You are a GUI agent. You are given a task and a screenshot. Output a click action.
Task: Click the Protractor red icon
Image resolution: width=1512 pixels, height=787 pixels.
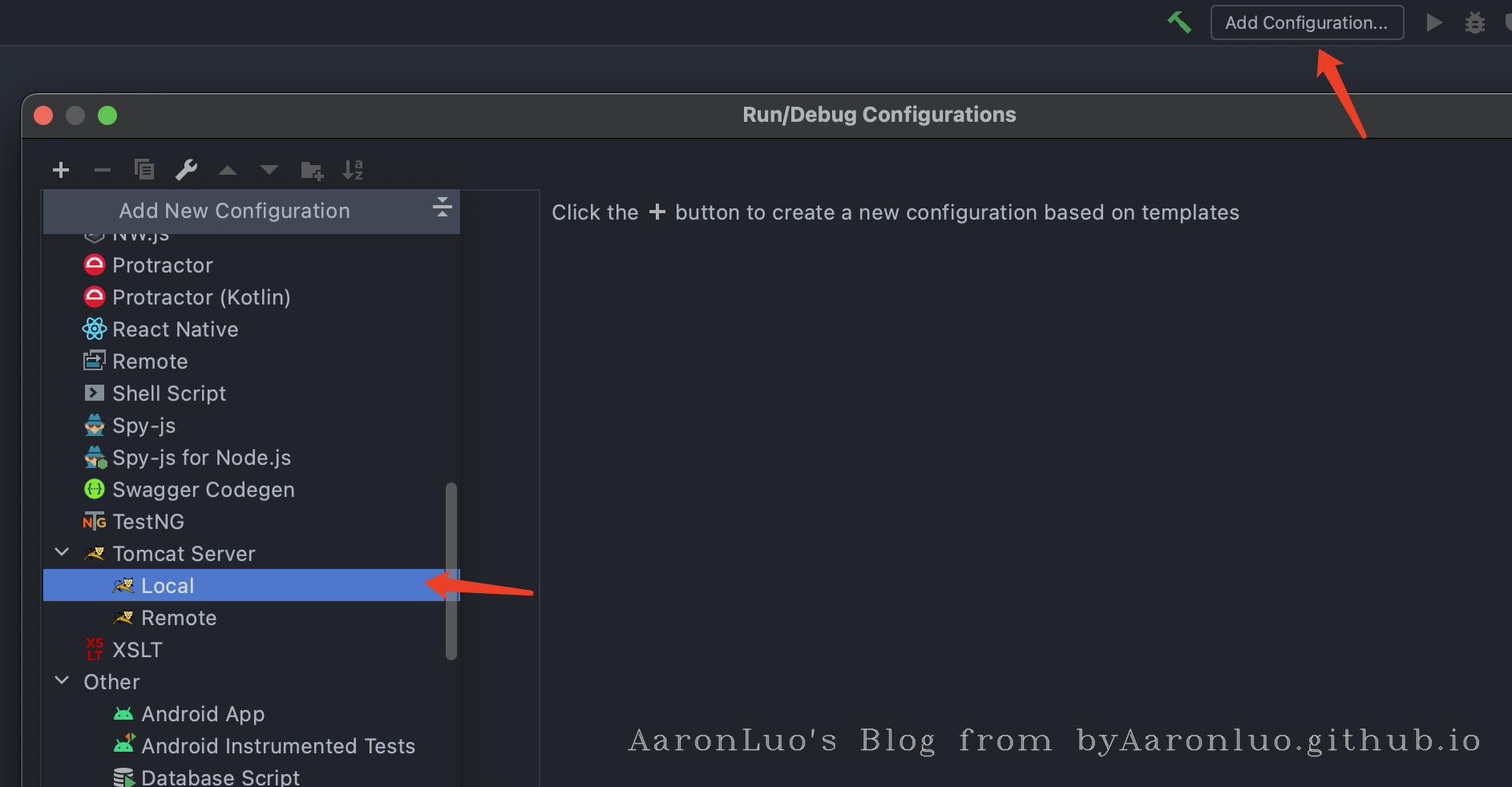(95, 264)
